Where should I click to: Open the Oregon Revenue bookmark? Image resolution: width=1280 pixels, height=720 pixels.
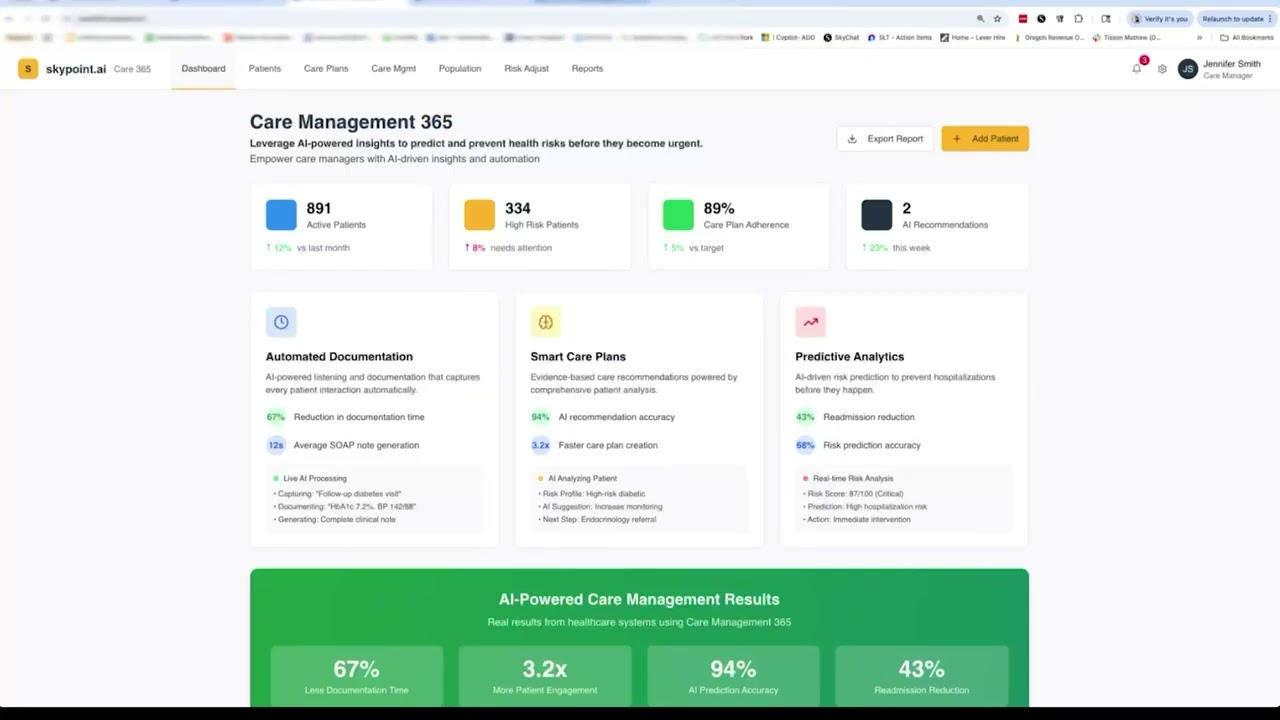1049,38
